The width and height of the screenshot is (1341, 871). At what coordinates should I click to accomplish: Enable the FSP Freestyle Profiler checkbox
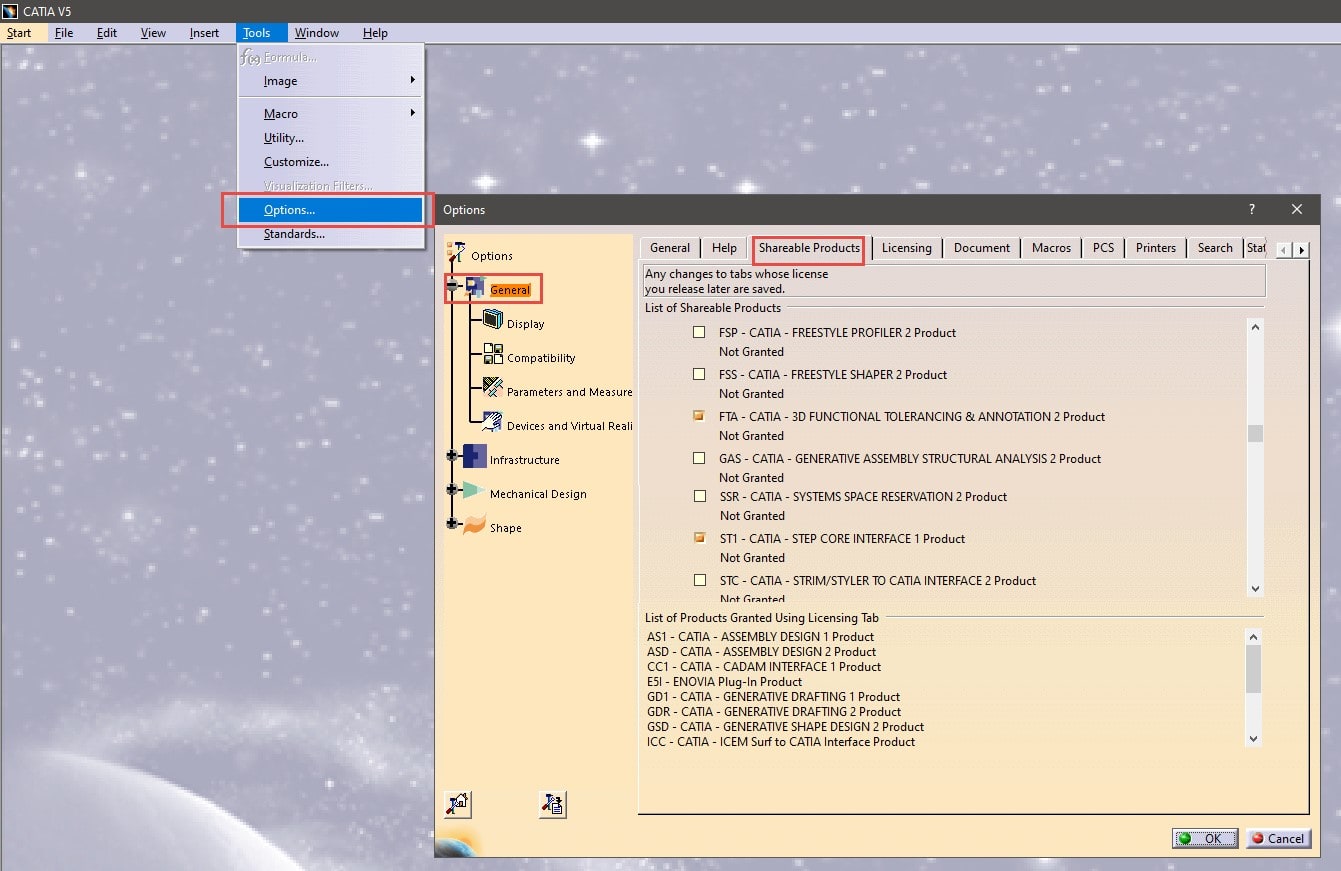click(x=697, y=332)
